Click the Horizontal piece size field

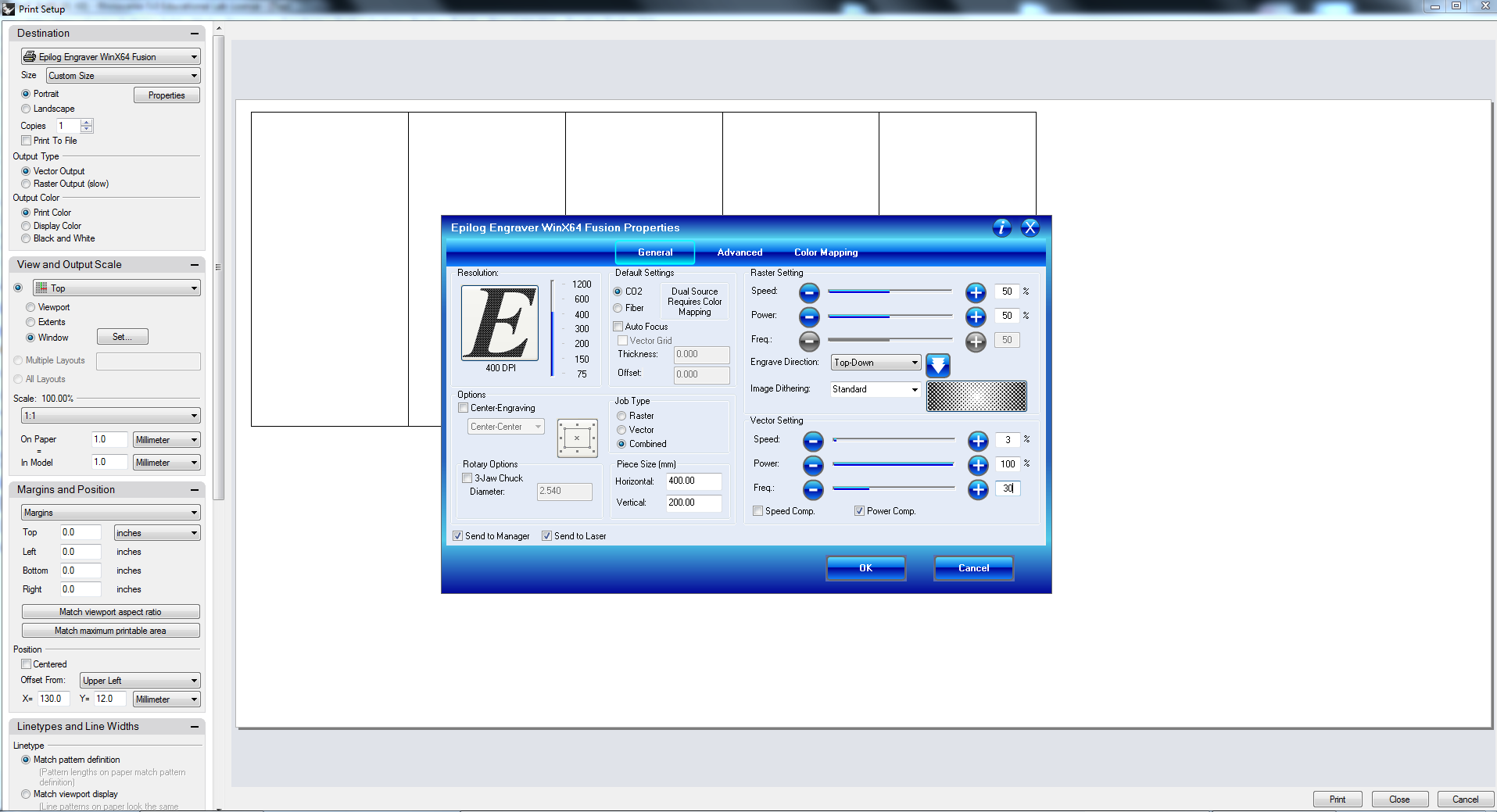coord(693,481)
